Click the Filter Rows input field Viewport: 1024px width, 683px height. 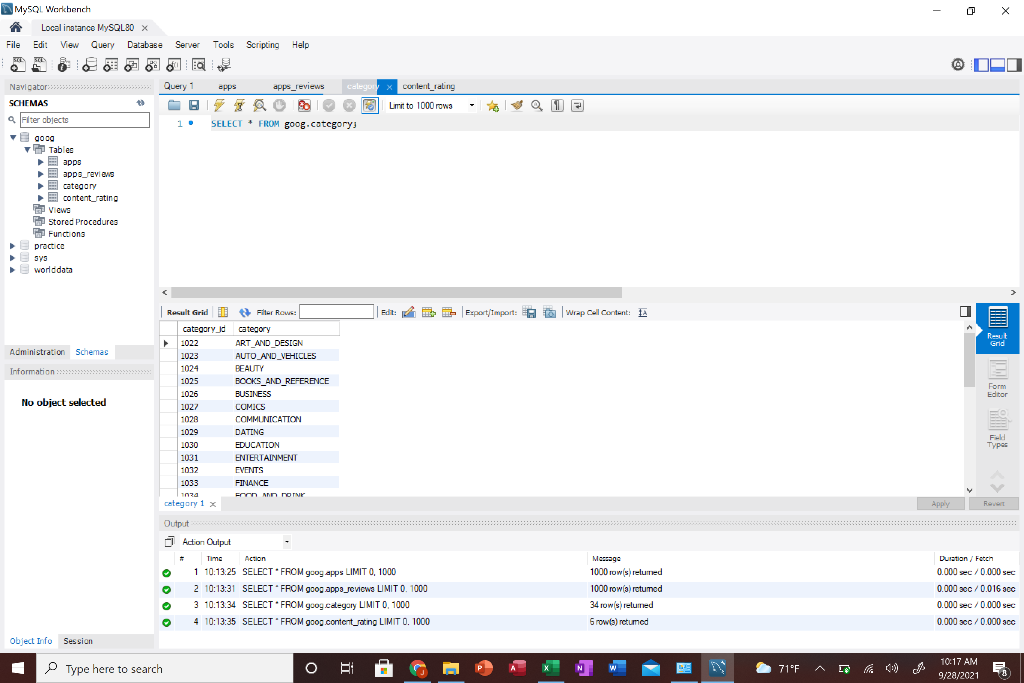(x=336, y=312)
